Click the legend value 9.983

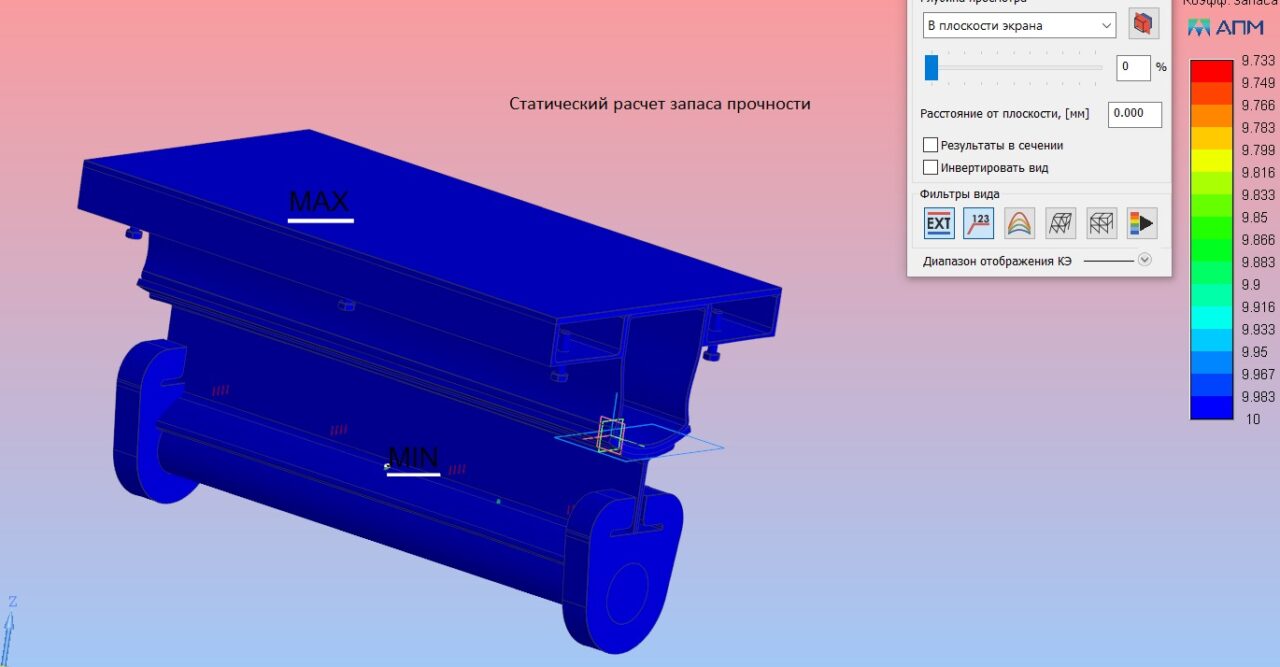tap(1258, 396)
